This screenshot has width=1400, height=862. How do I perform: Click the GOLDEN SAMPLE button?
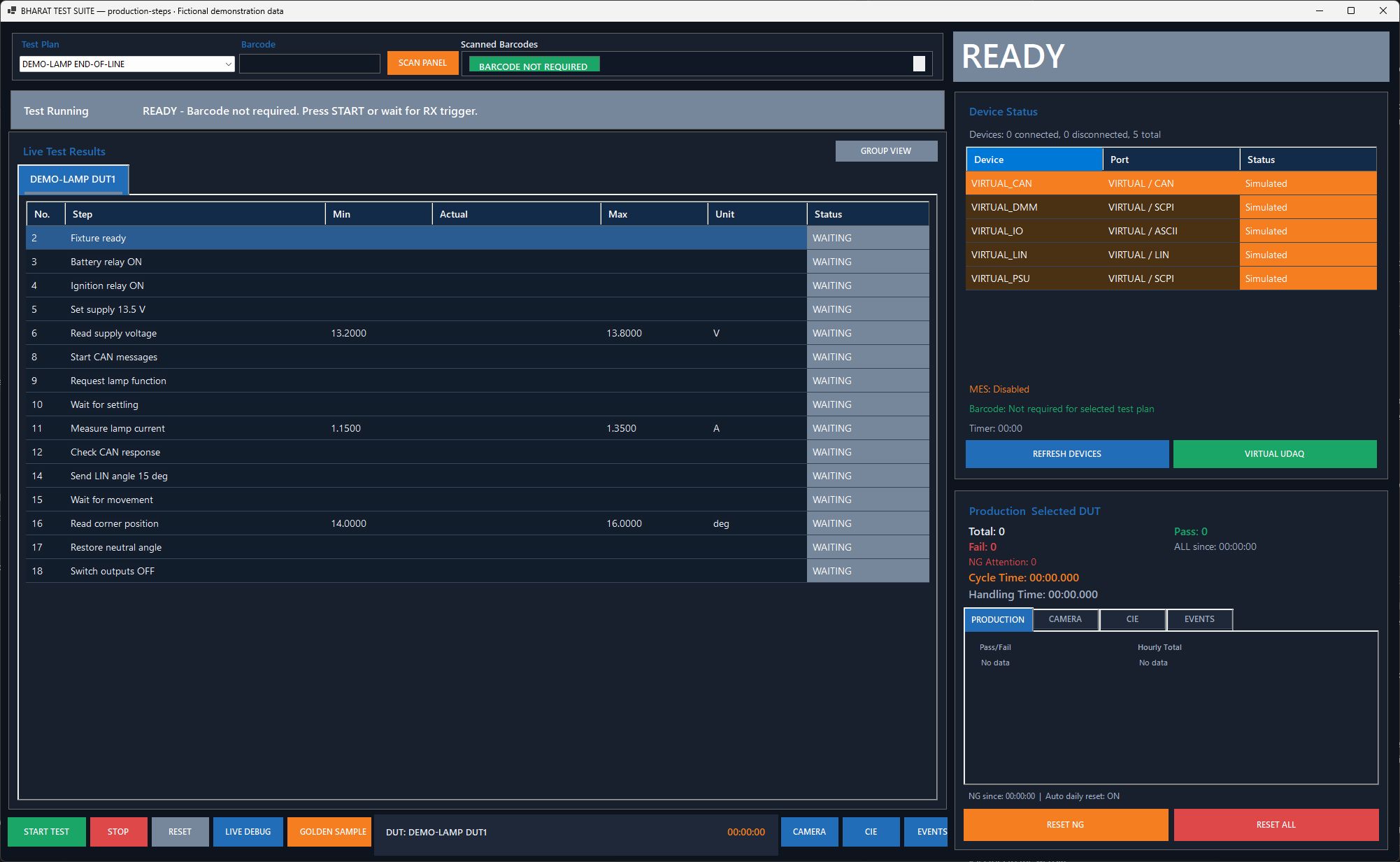coord(329,832)
